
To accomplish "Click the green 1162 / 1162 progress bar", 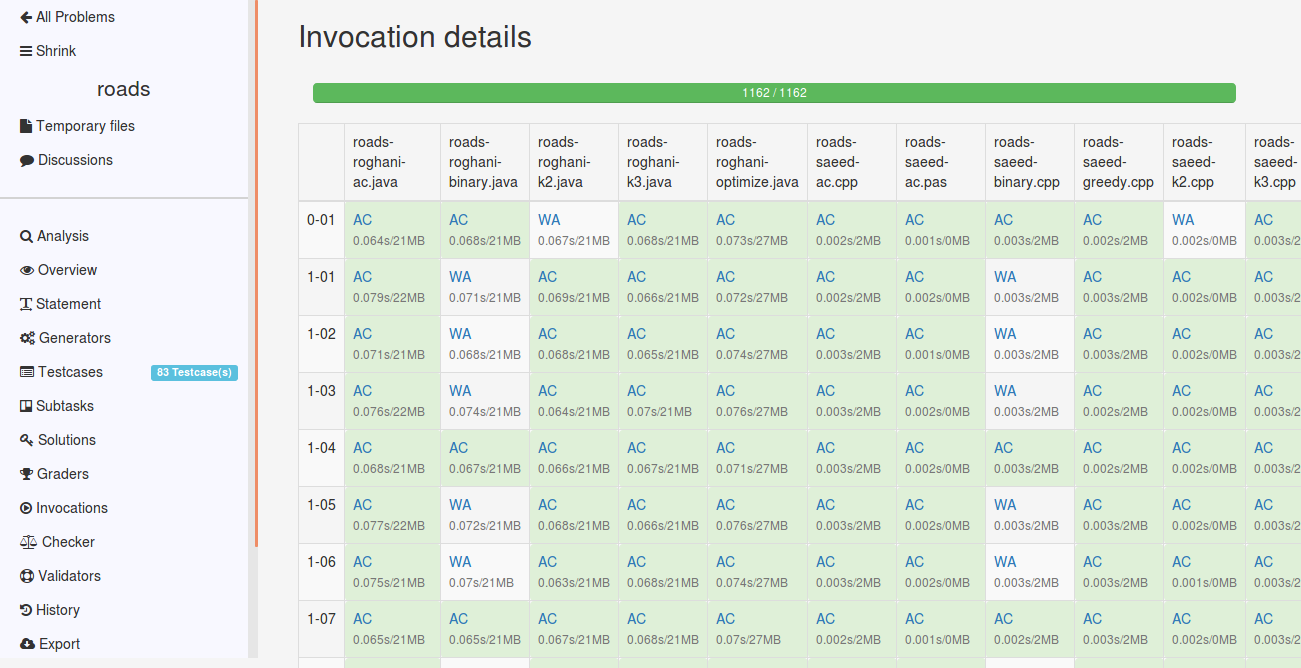I will click(774, 93).
